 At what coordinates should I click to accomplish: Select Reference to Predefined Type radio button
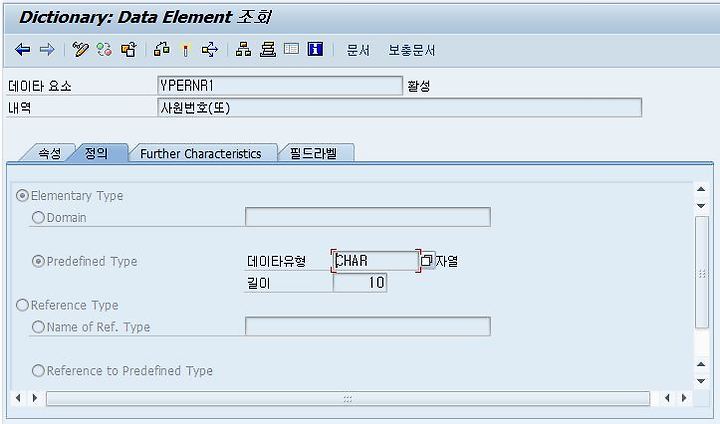38,370
